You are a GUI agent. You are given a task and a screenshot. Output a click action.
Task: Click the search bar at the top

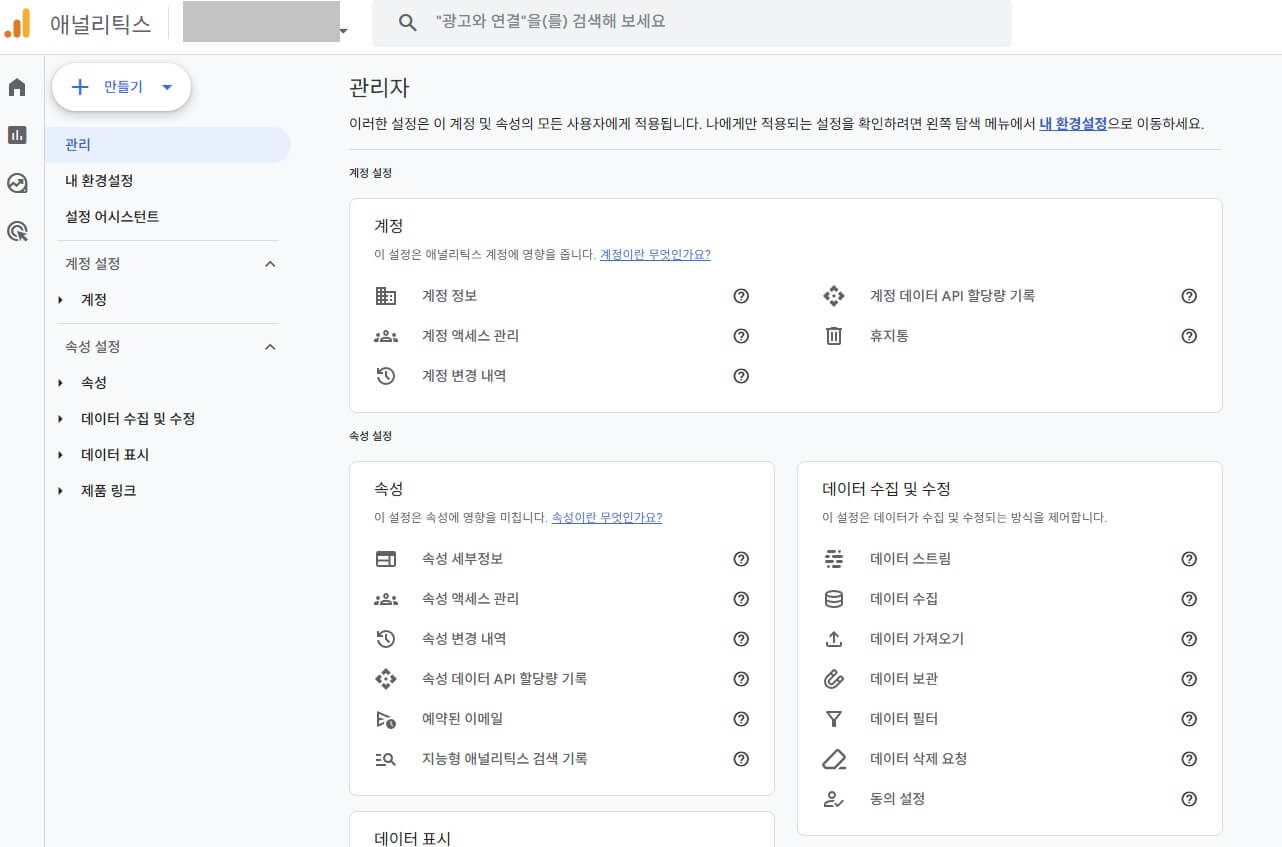click(x=690, y=23)
